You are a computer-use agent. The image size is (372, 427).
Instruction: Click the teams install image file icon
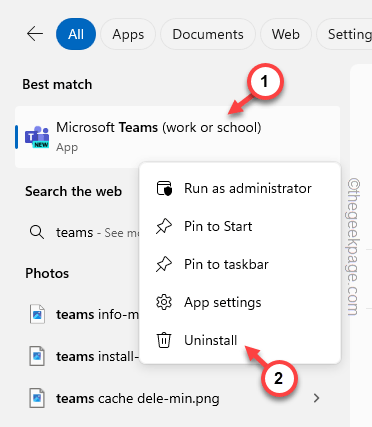pos(37,356)
